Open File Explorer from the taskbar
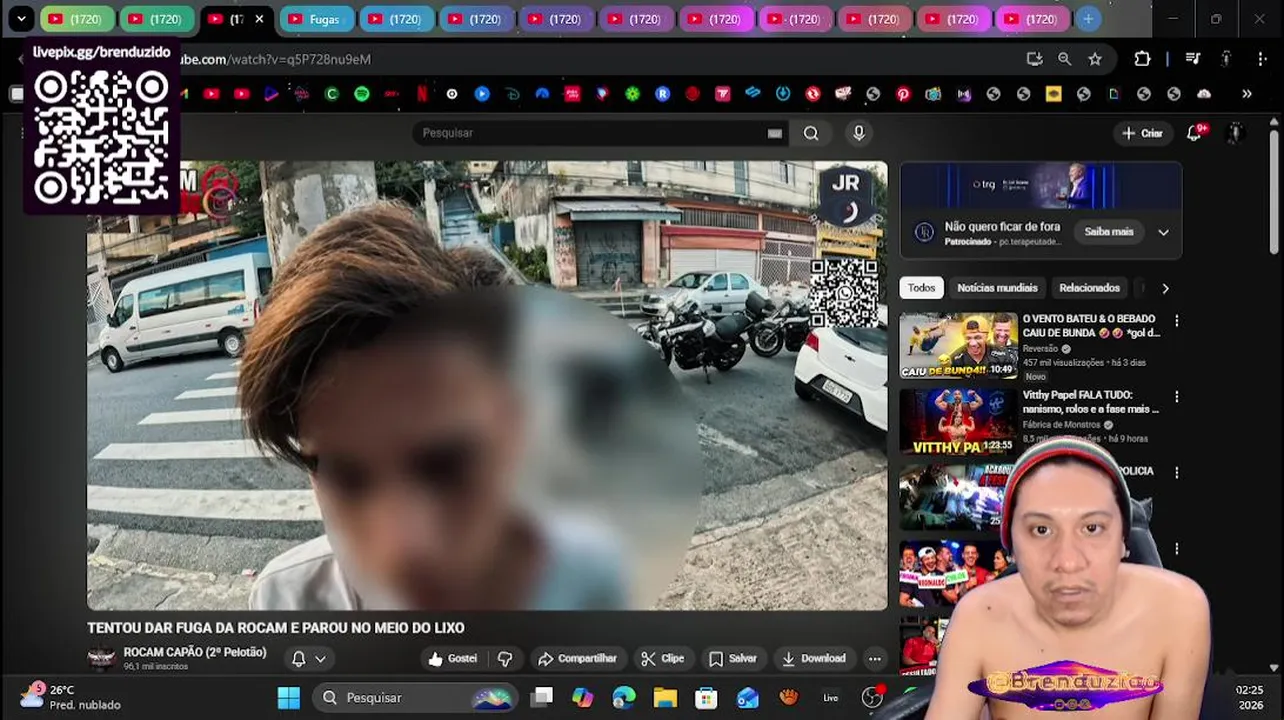Screen dimensions: 1284x720 [665, 698]
